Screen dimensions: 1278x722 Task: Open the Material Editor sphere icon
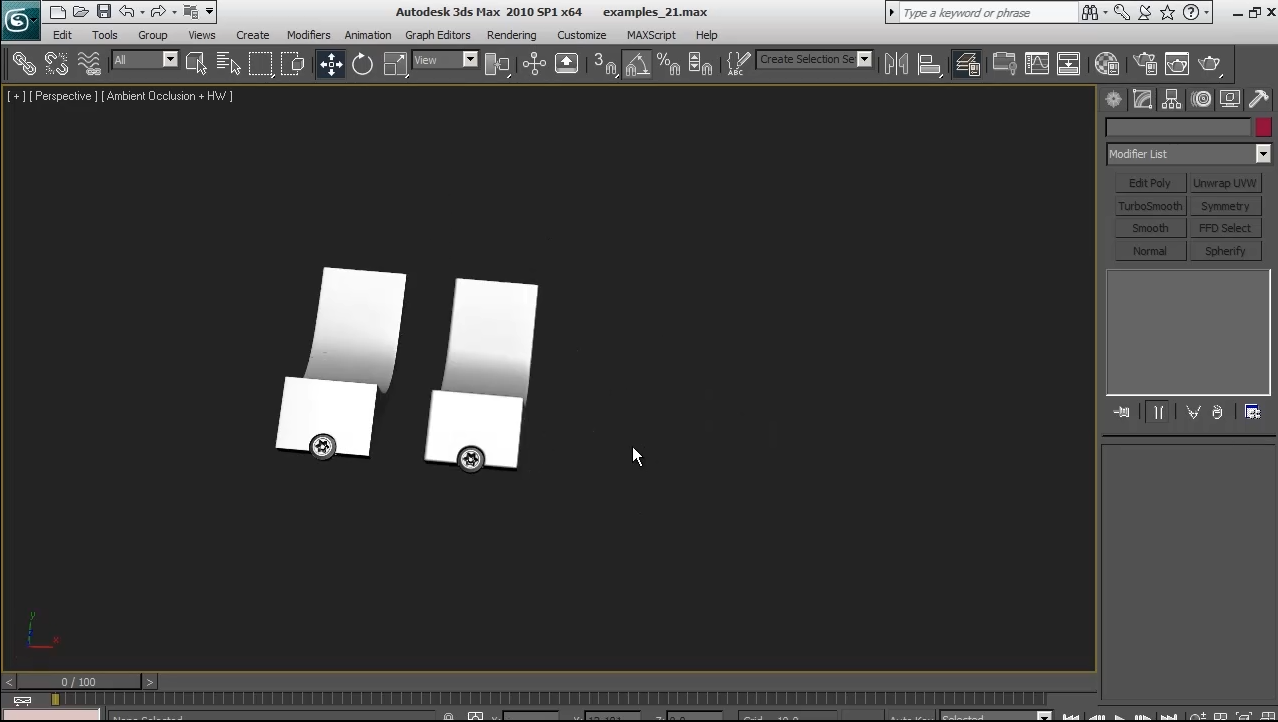point(1106,64)
